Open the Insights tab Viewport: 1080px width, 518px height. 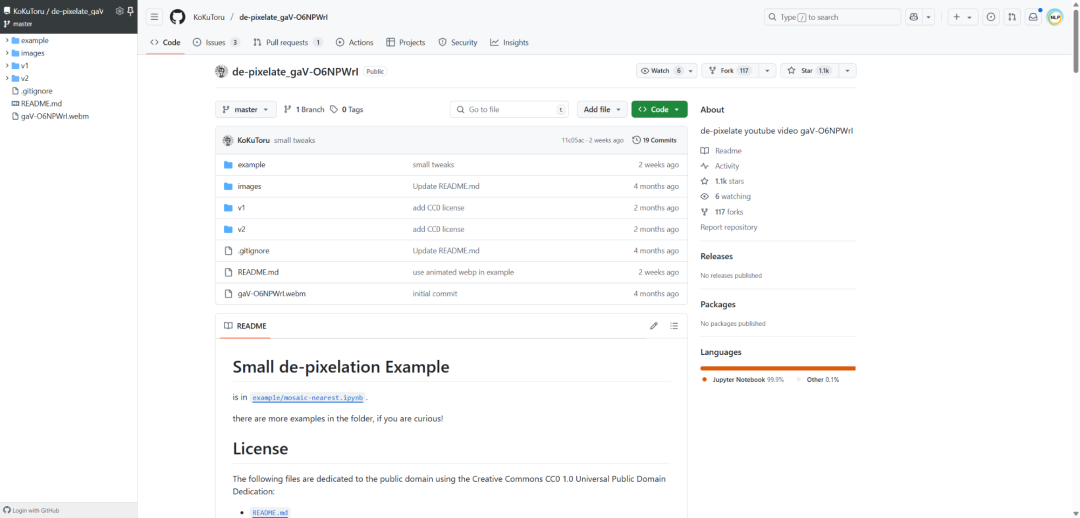509,43
